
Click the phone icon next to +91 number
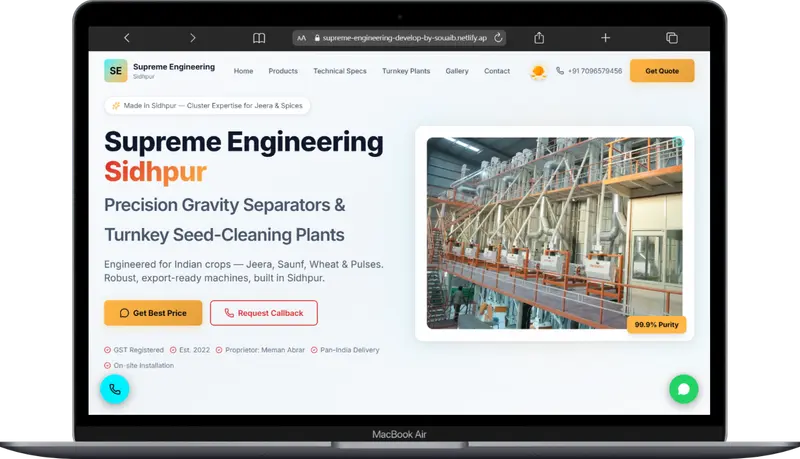coord(560,71)
